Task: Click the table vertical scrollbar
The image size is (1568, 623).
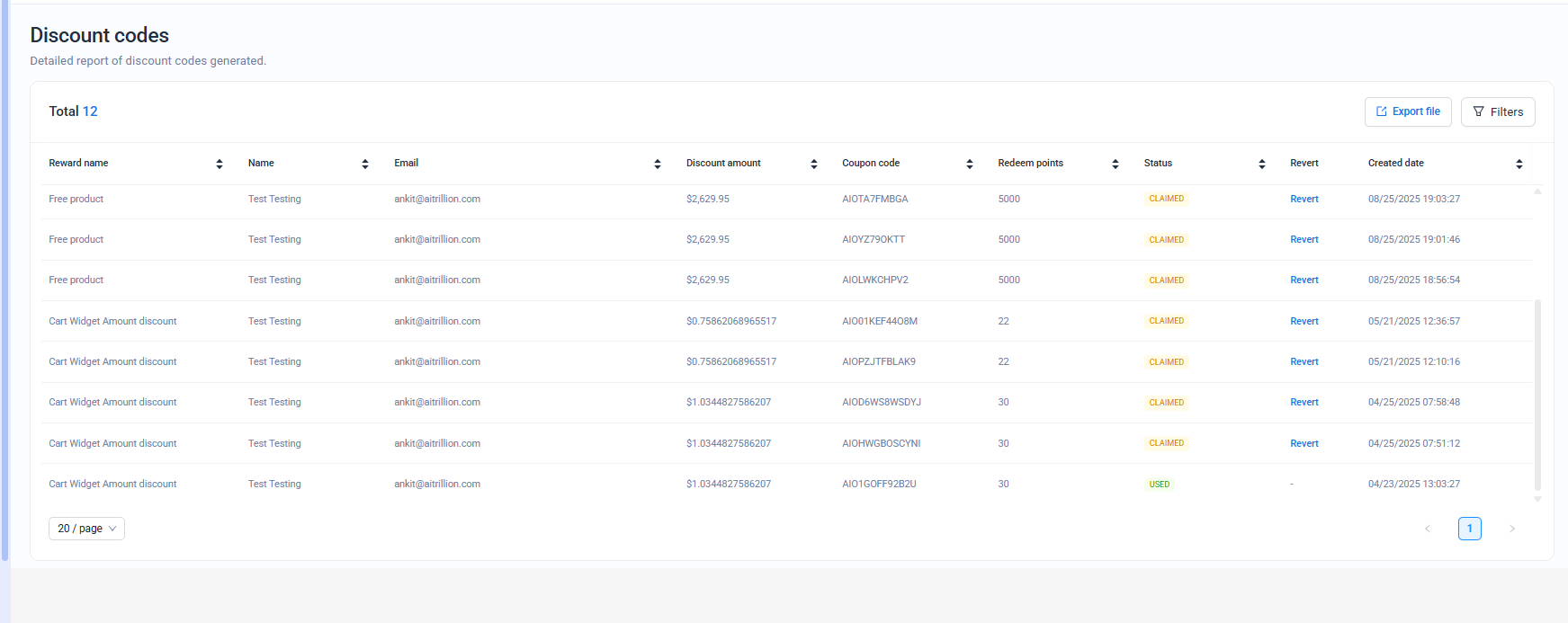Action: (x=1537, y=396)
